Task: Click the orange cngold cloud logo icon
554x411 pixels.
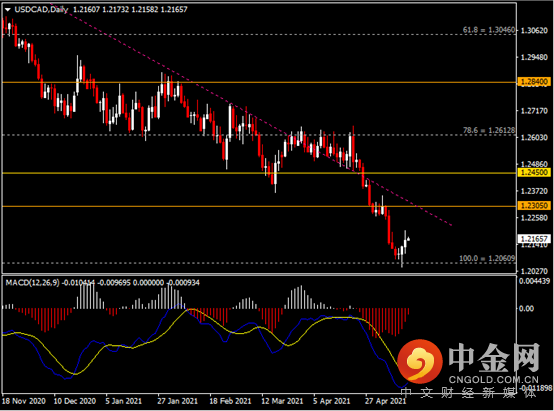Action: pyautogui.click(x=420, y=361)
